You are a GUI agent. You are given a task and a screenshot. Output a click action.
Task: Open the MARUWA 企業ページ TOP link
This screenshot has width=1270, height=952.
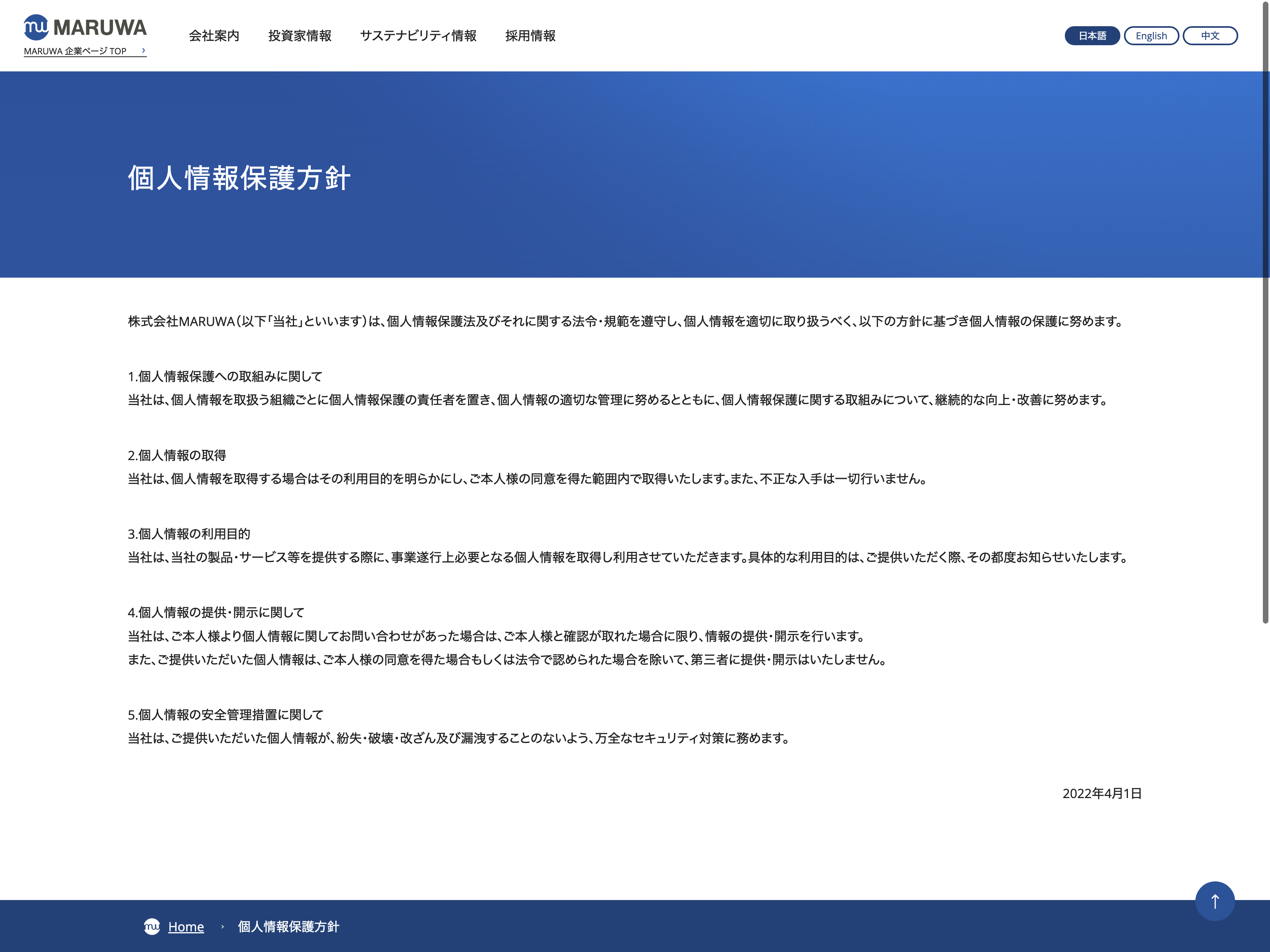click(x=75, y=51)
